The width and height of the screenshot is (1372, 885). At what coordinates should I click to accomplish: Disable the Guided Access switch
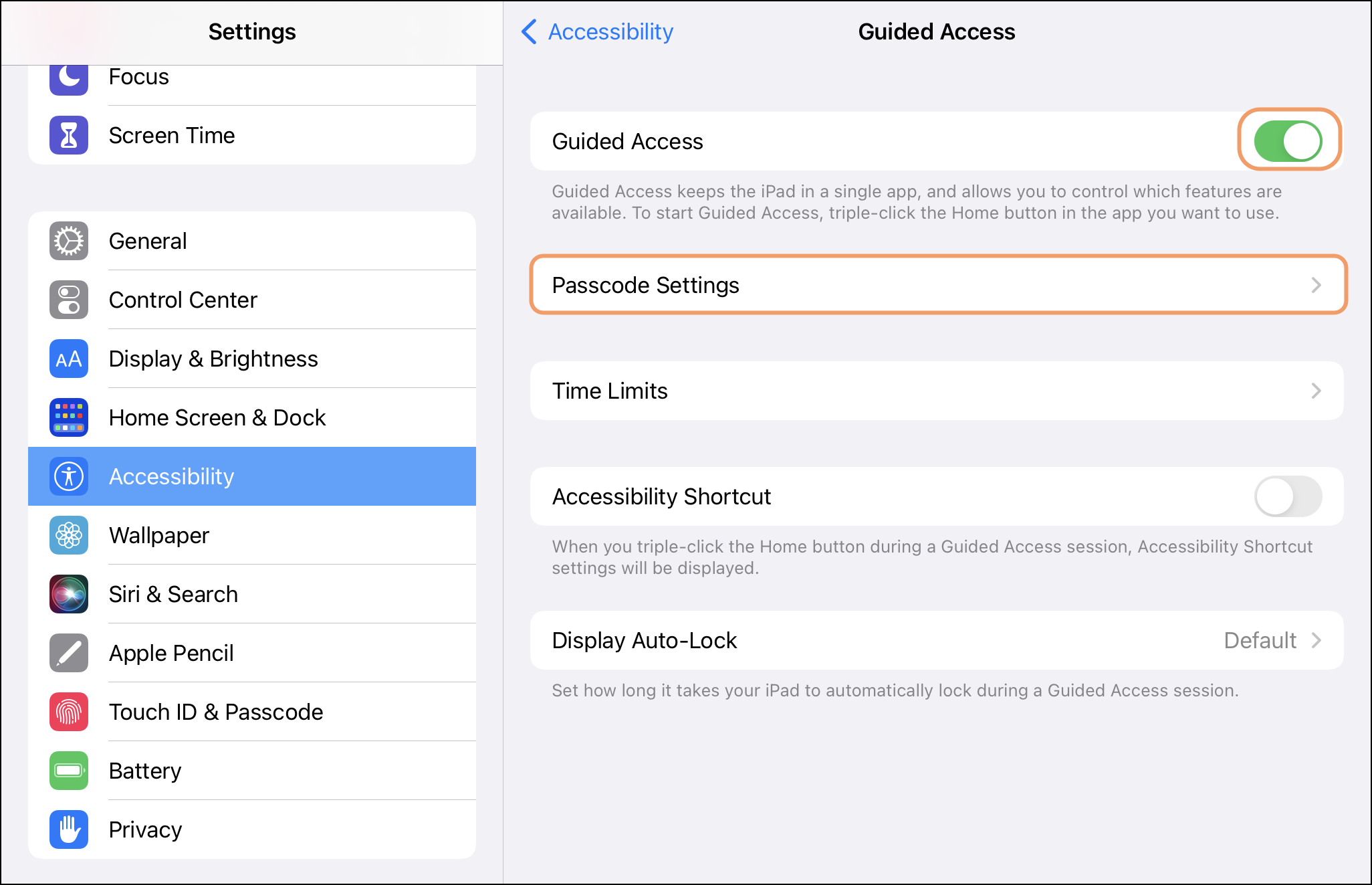[1288, 141]
